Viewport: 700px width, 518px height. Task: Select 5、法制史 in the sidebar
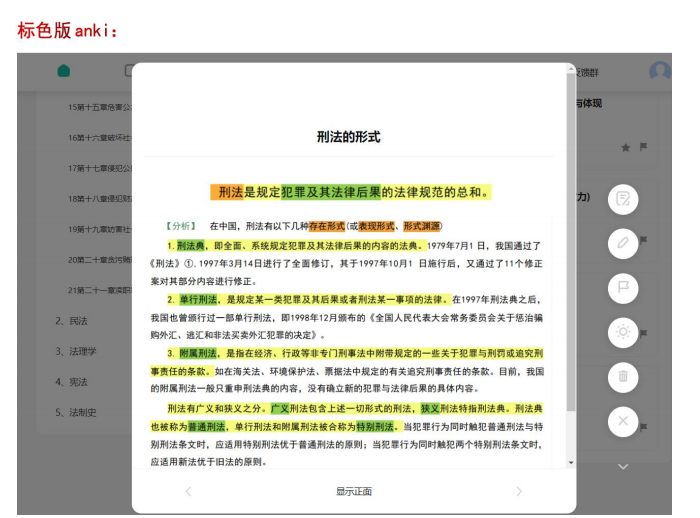pos(75,412)
